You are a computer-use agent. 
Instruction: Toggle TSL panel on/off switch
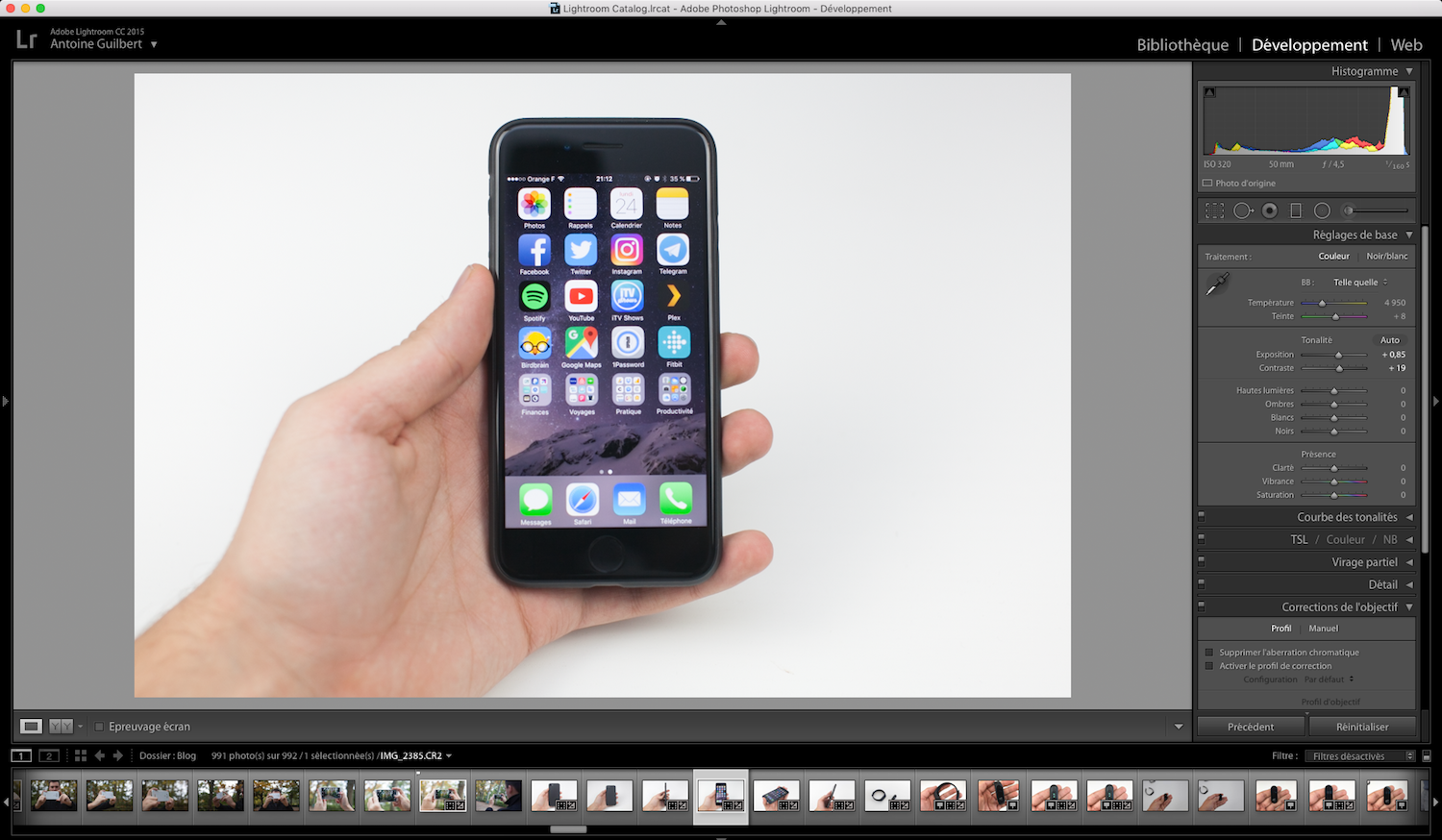pos(1202,539)
